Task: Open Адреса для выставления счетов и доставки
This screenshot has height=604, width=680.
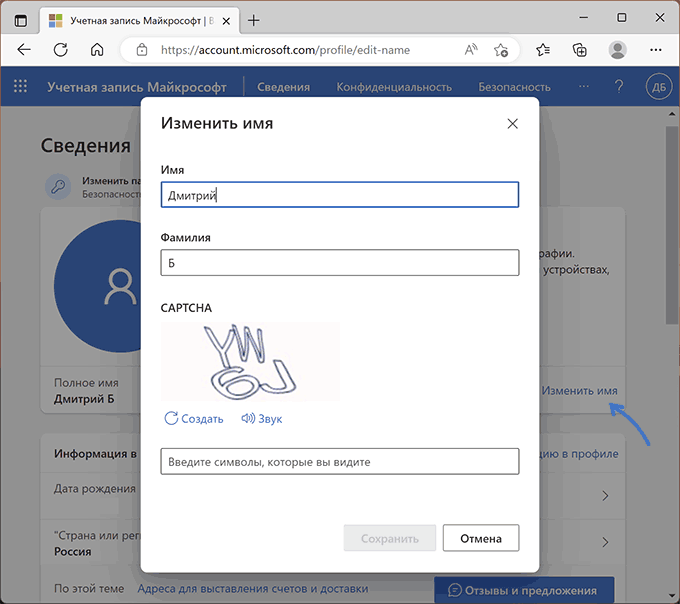Action: tap(253, 588)
